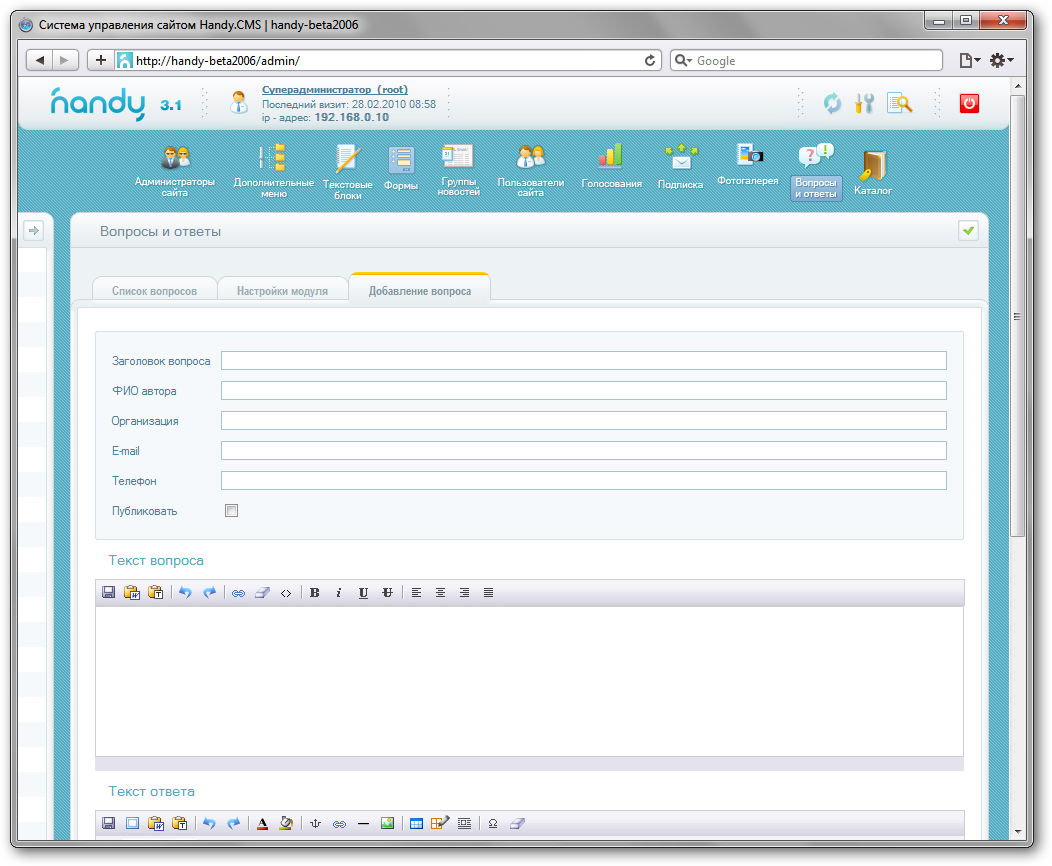
Task: Open the browser page menu dropdown
Action: point(969,61)
